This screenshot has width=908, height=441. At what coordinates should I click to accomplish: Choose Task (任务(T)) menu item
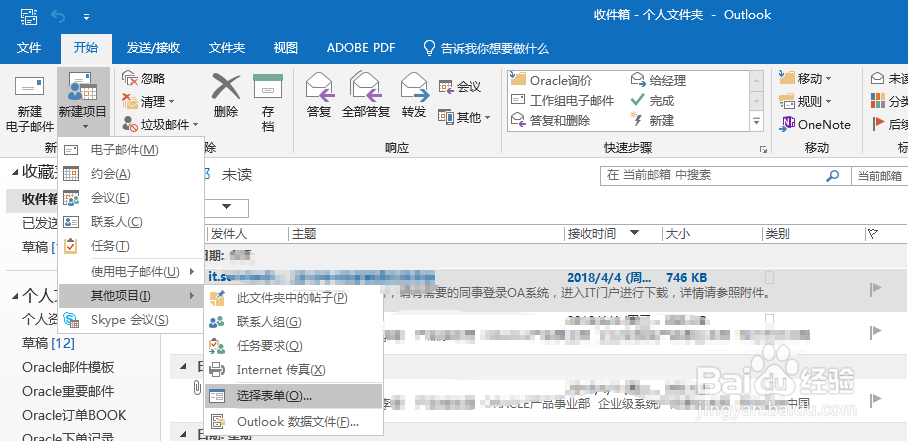(131, 246)
